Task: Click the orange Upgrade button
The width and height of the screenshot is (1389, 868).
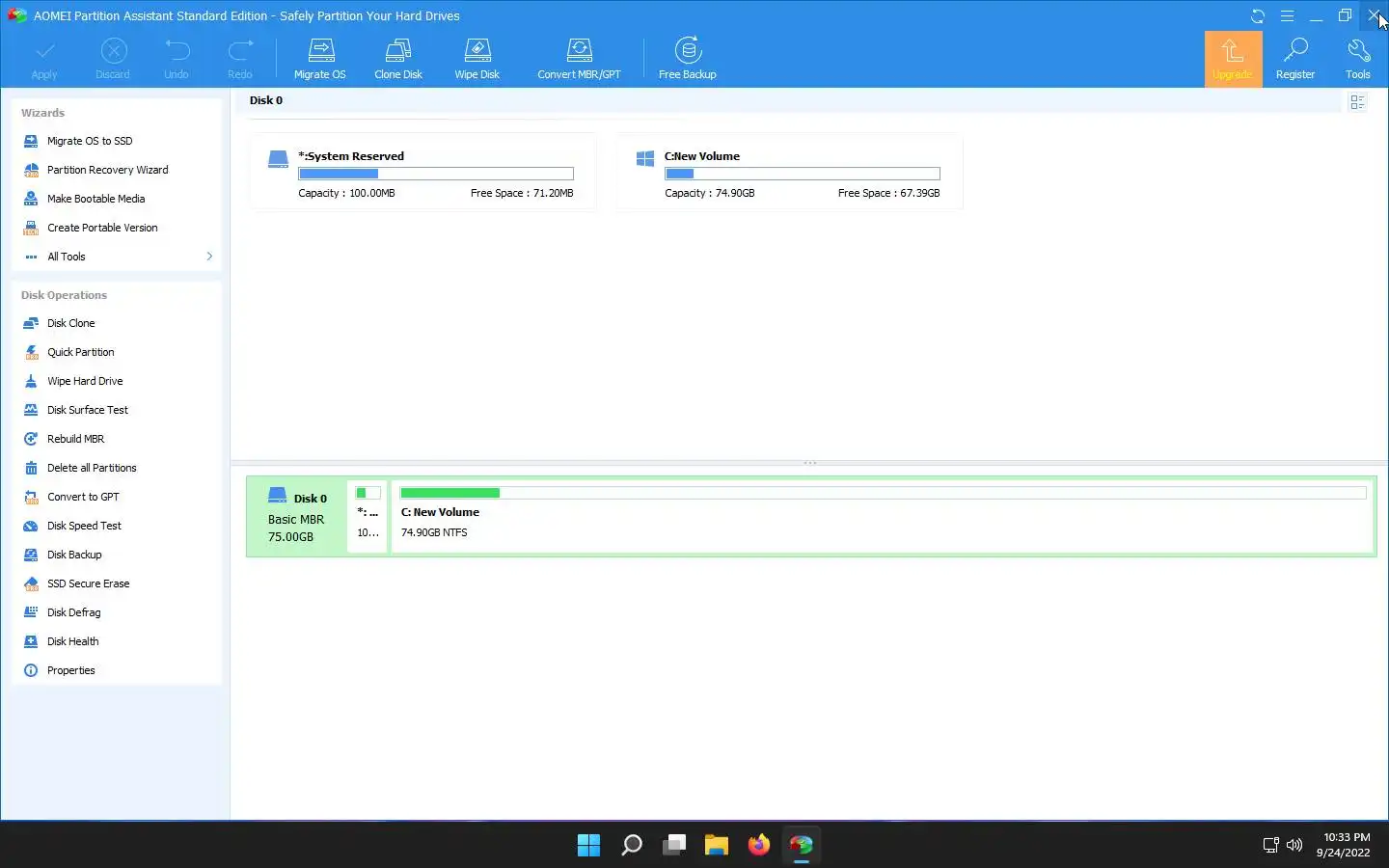Action: pos(1233,59)
